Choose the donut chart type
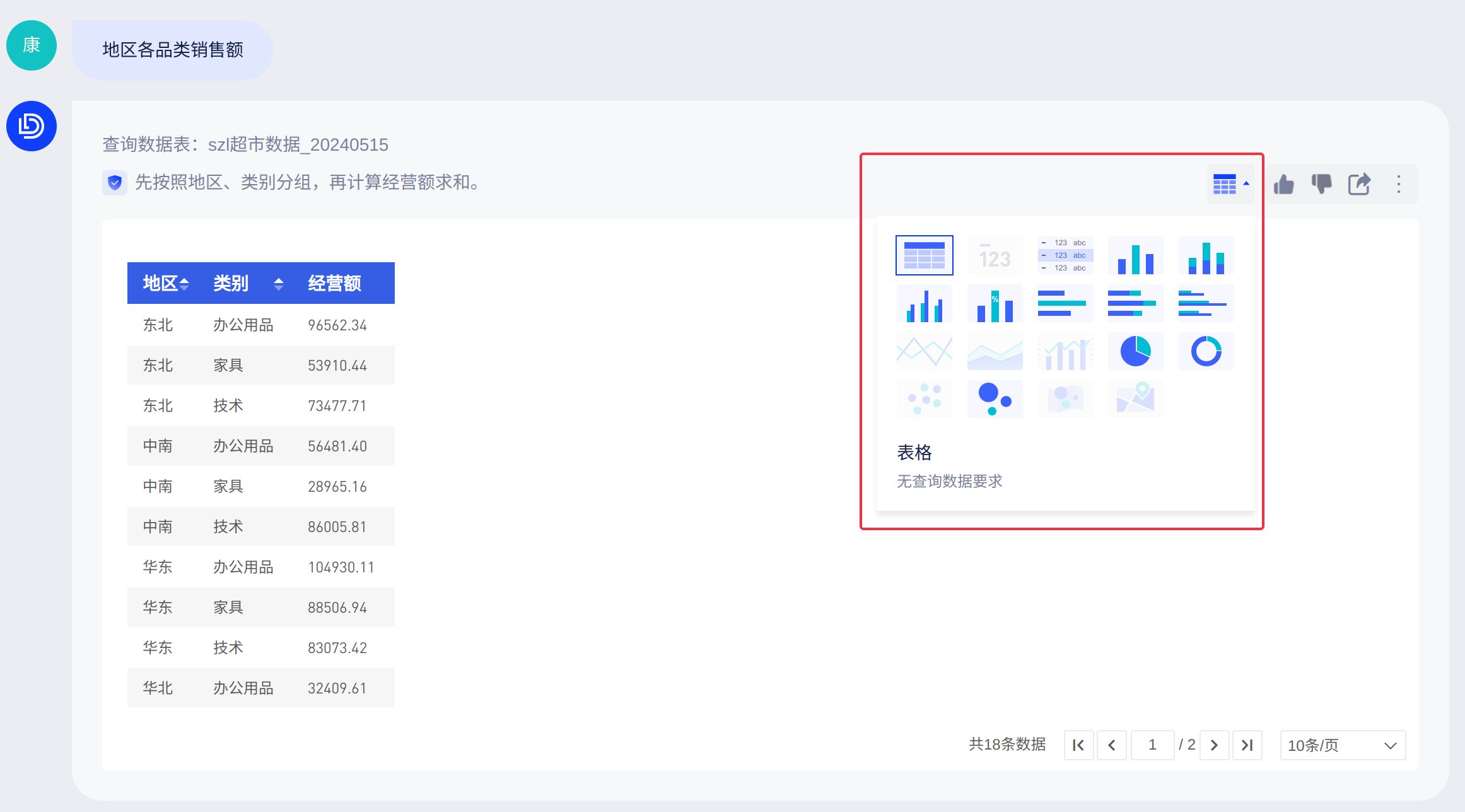Image resolution: width=1465 pixels, height=812 pixels. coord(1206,351)
